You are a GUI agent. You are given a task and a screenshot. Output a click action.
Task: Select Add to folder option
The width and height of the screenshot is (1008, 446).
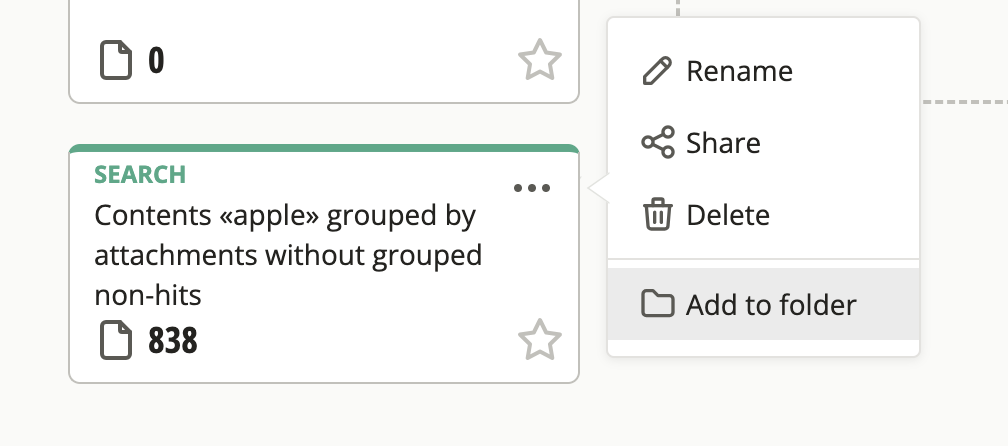(x=764, y=304)
